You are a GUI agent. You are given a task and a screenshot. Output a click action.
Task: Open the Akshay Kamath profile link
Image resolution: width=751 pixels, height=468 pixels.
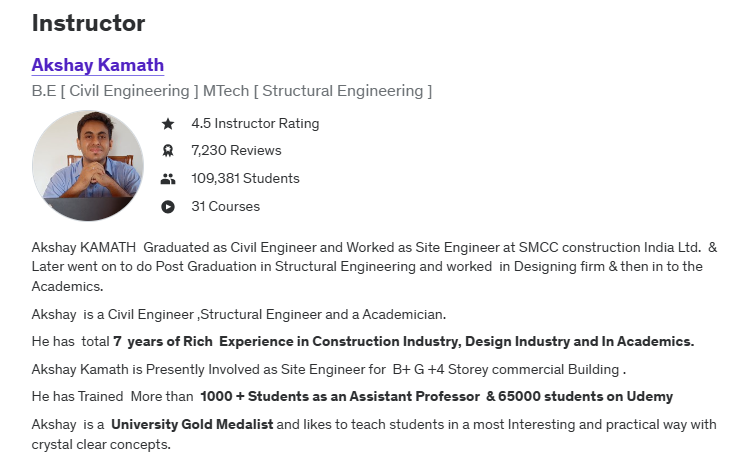coord(98,65)
